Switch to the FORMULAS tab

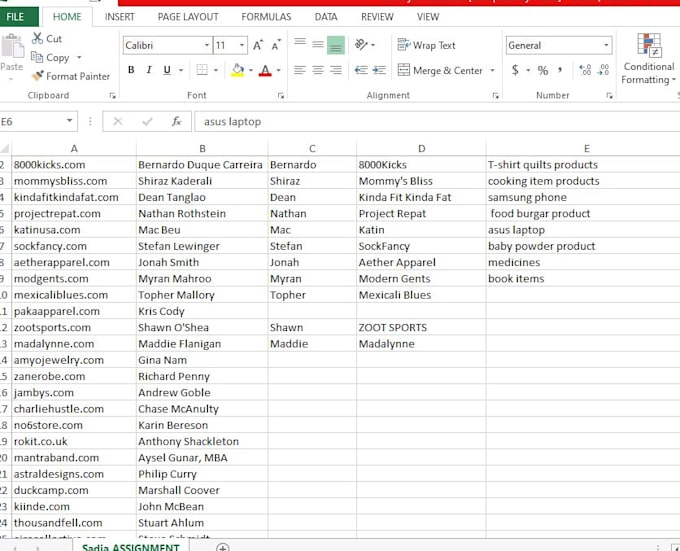pyautogui.click(x=266, y=17)
